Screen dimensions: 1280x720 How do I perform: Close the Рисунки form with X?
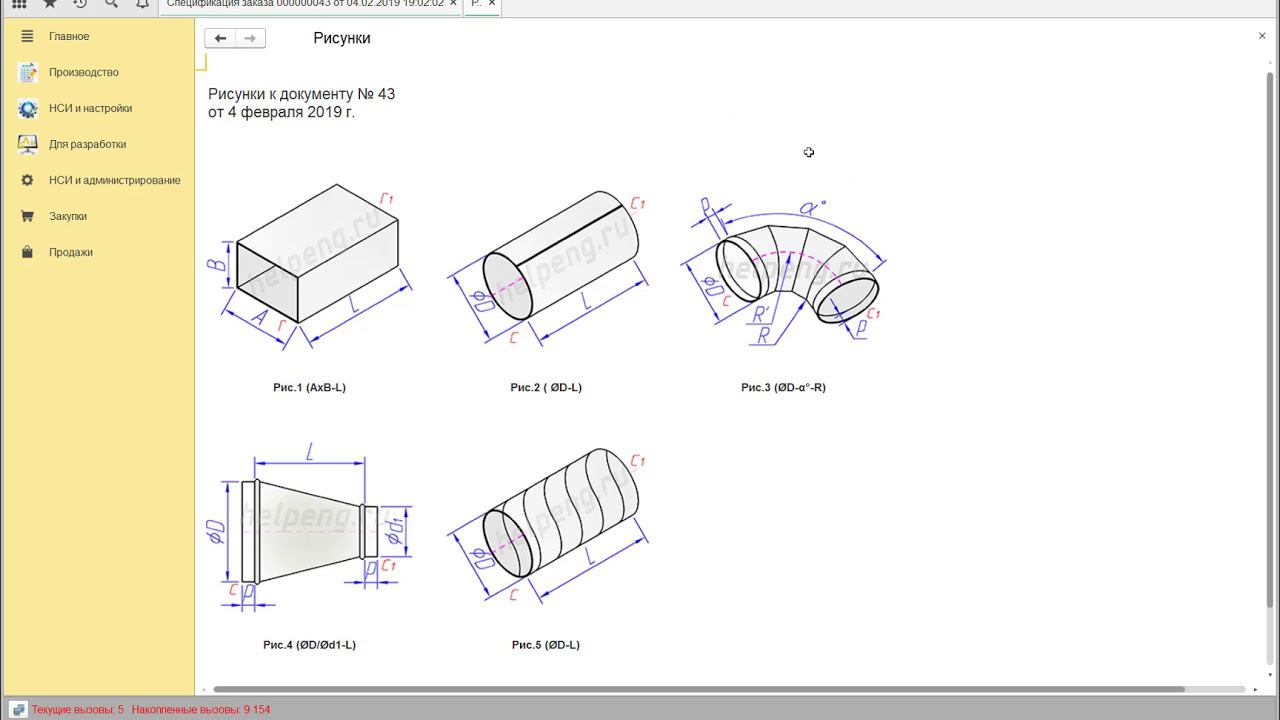click(1262, 36)
